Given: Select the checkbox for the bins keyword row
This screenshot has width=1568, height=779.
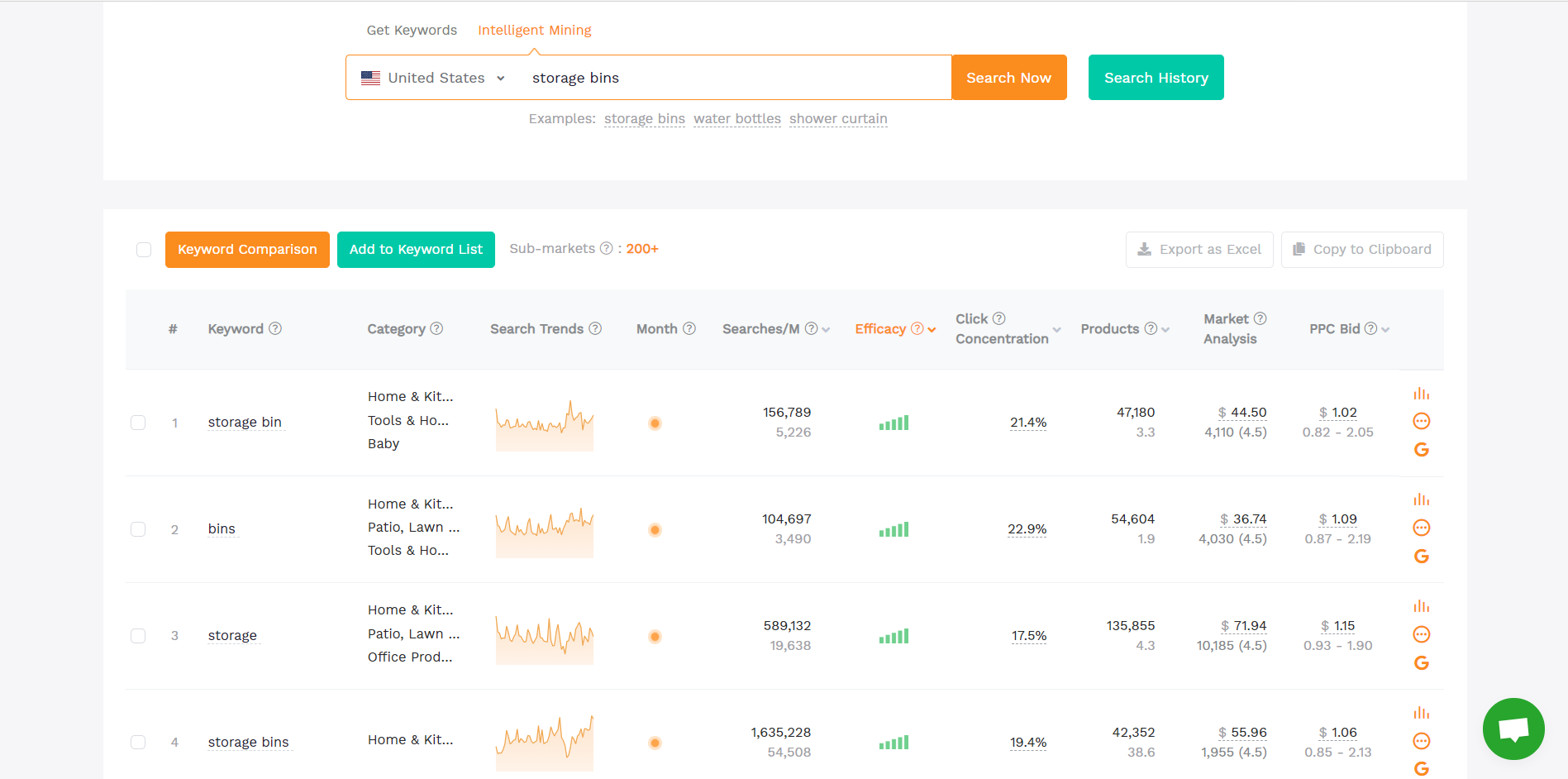Looking at the screenshot, I should click(138, 529).
